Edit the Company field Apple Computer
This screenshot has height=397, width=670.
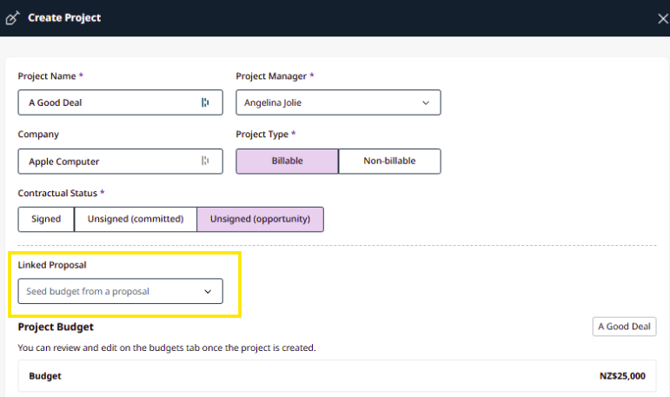tap(120, 161)
